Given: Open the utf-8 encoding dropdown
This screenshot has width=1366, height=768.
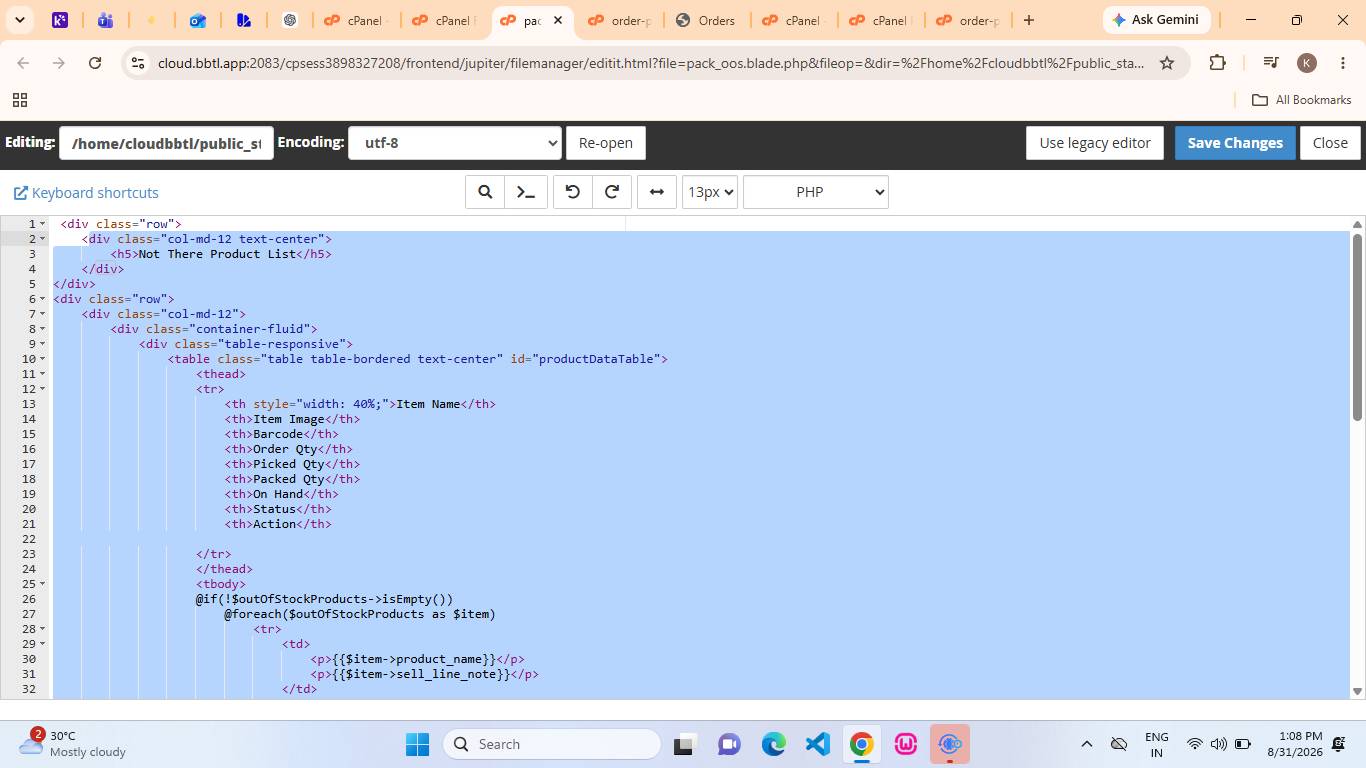Looking at the screenshot, I should tap(454, 143).
